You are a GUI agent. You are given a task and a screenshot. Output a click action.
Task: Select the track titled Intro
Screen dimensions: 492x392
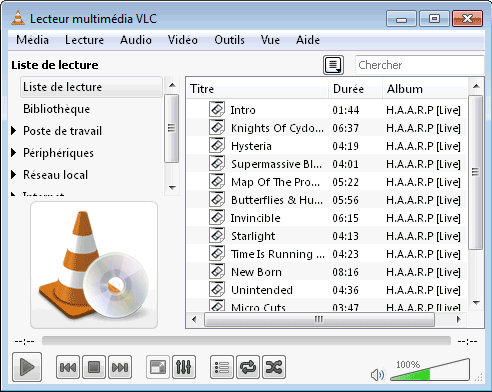click(243, 110)
